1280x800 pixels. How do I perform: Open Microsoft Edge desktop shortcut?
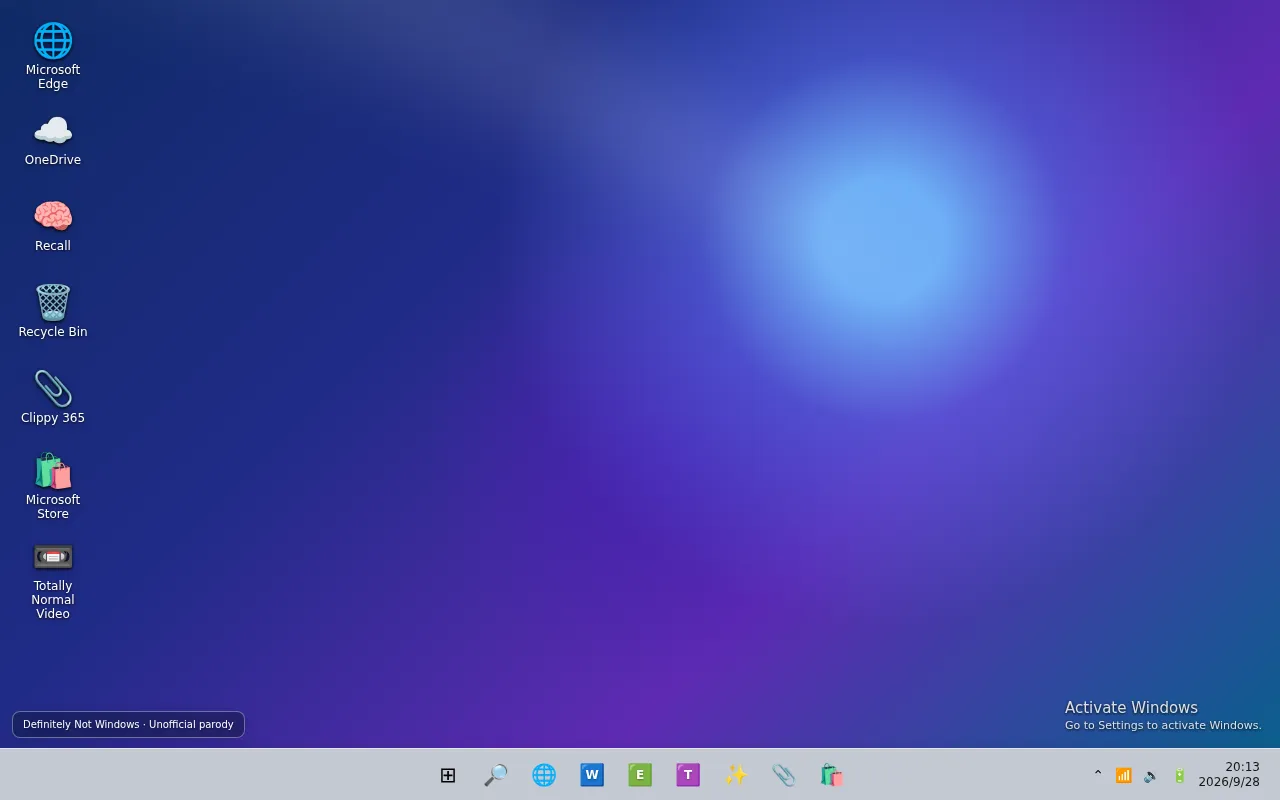point(53,55)
